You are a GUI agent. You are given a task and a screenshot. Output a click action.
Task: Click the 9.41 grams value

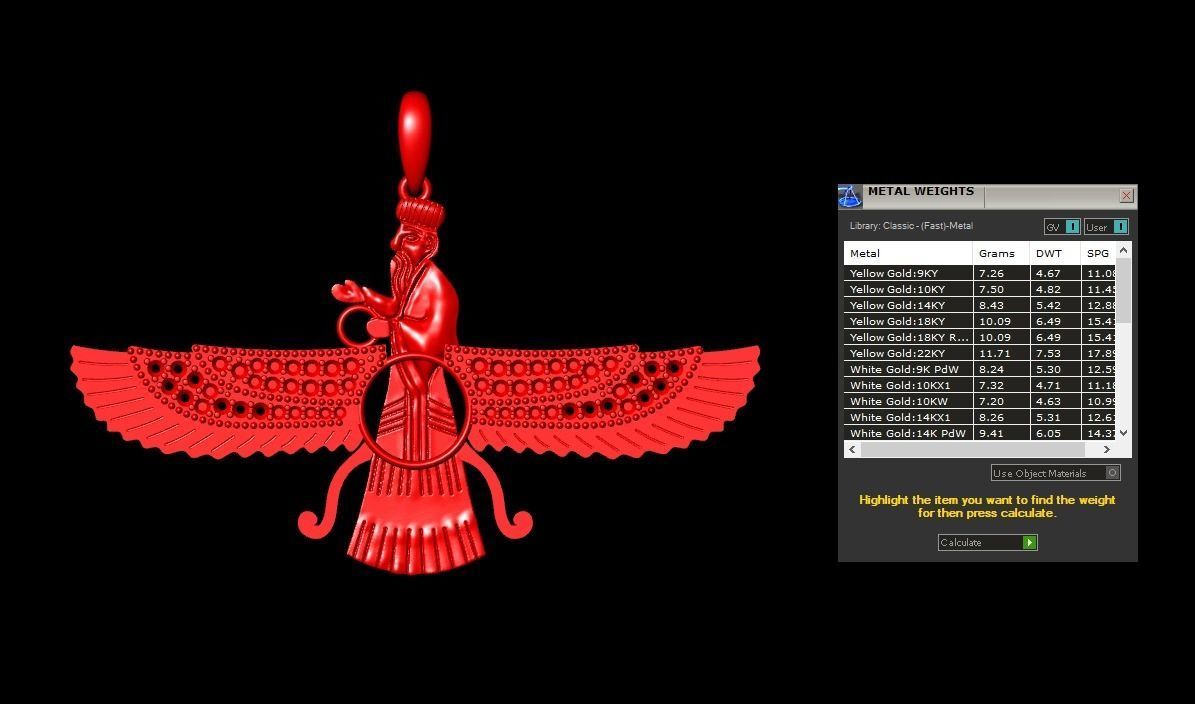click(x=992, y=433)
